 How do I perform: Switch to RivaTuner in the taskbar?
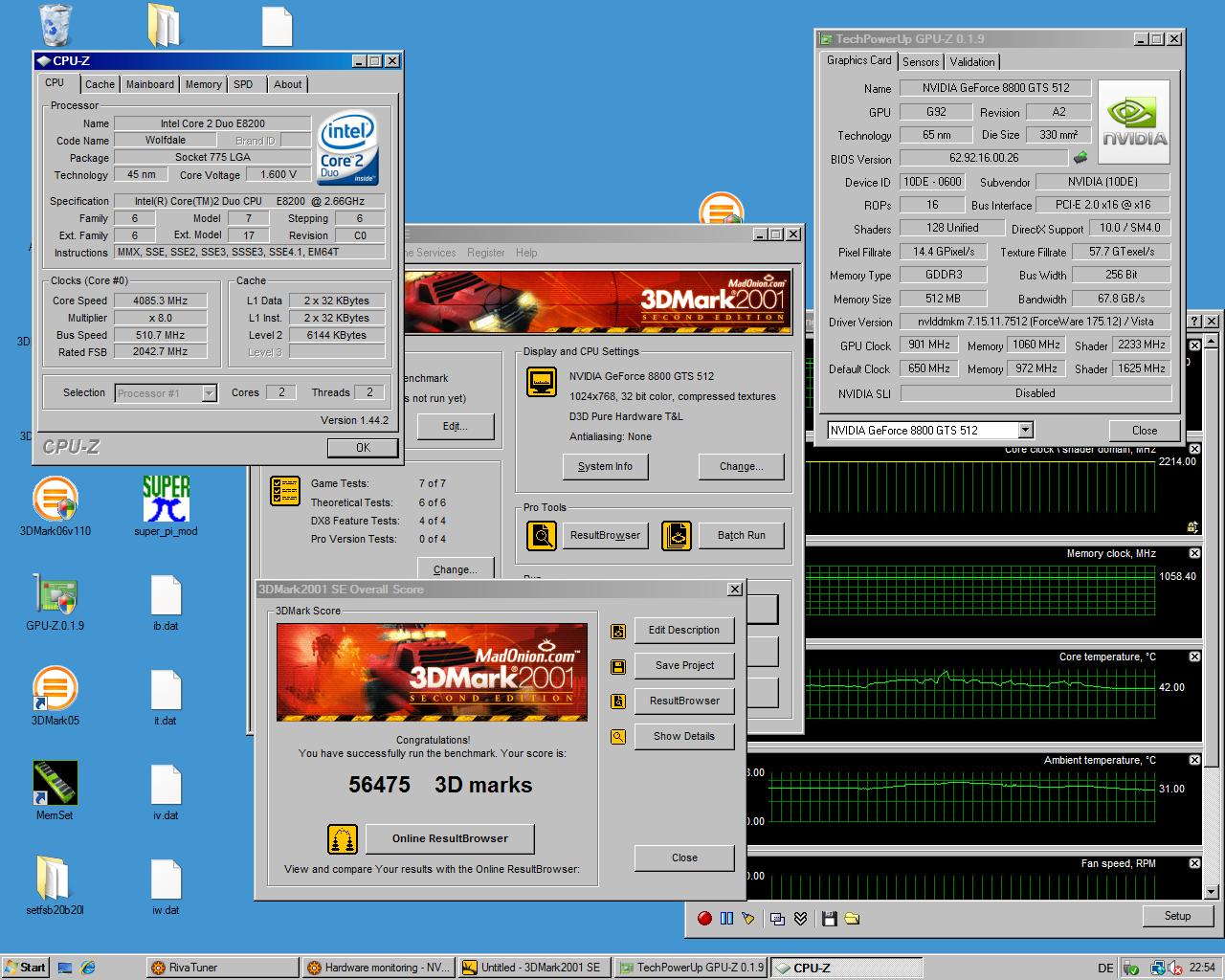(222, 968)
